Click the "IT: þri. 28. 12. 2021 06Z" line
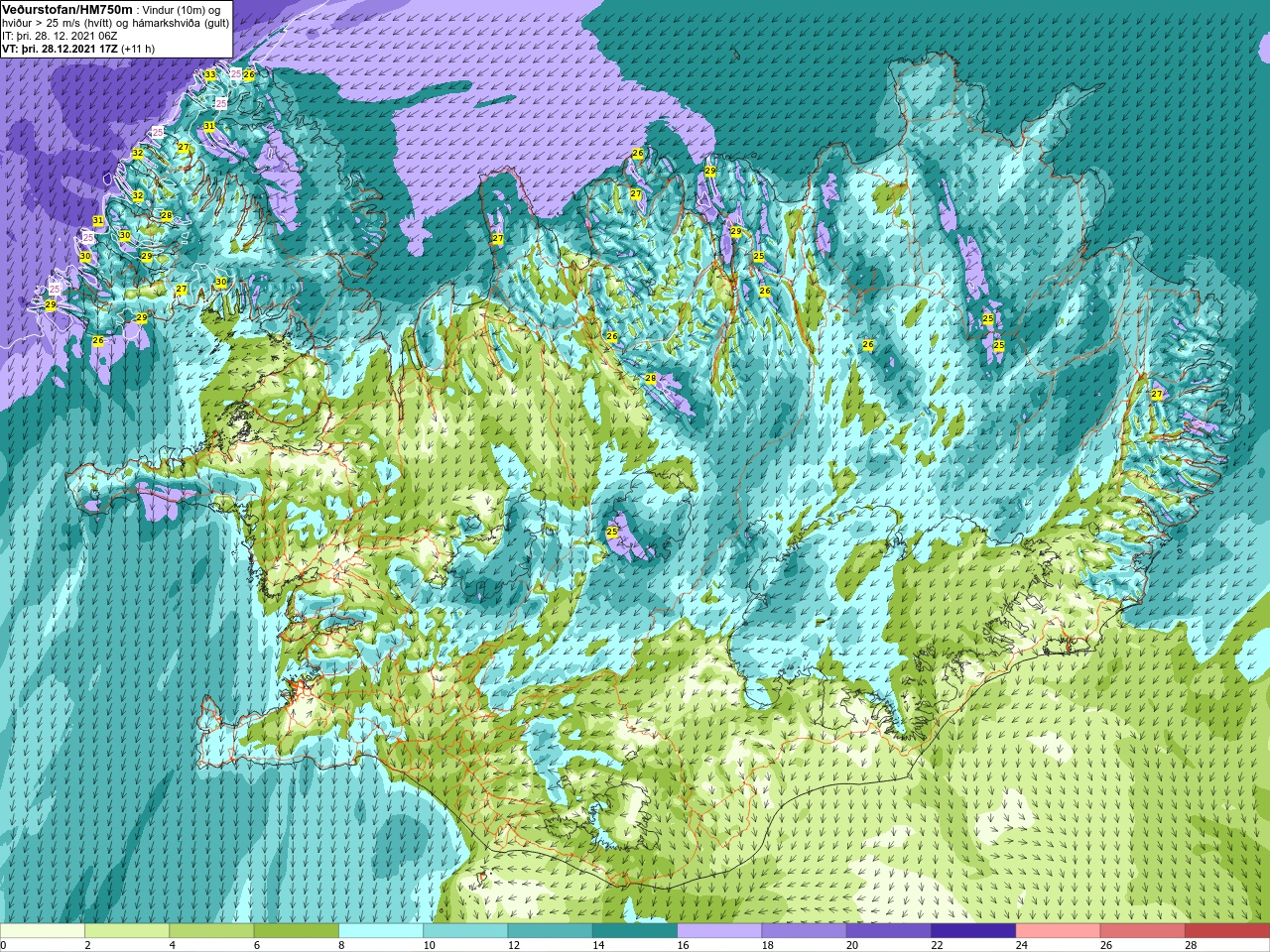1270x952 pixels. (60, 36)
